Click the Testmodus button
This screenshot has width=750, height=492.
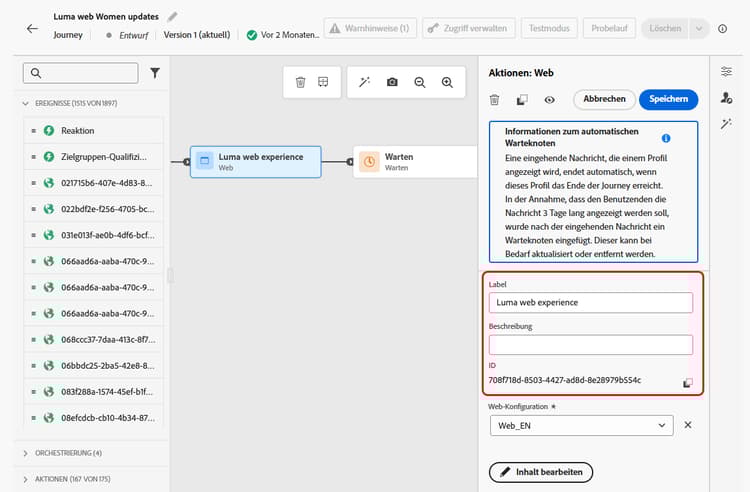point(549,28)
